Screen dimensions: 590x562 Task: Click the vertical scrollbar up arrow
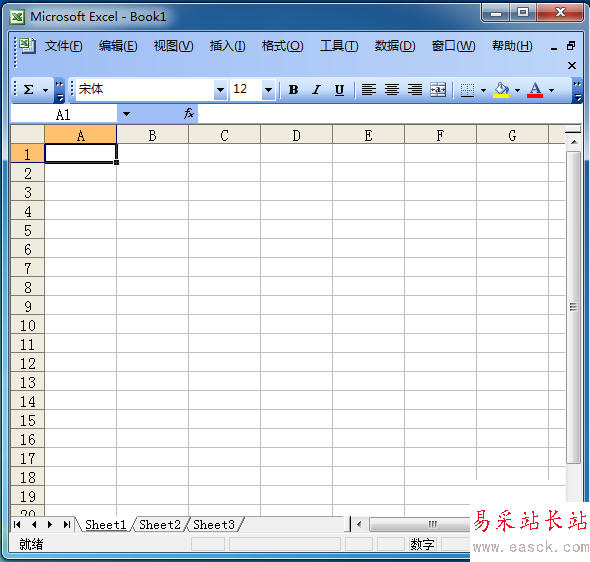pos(574,142)
